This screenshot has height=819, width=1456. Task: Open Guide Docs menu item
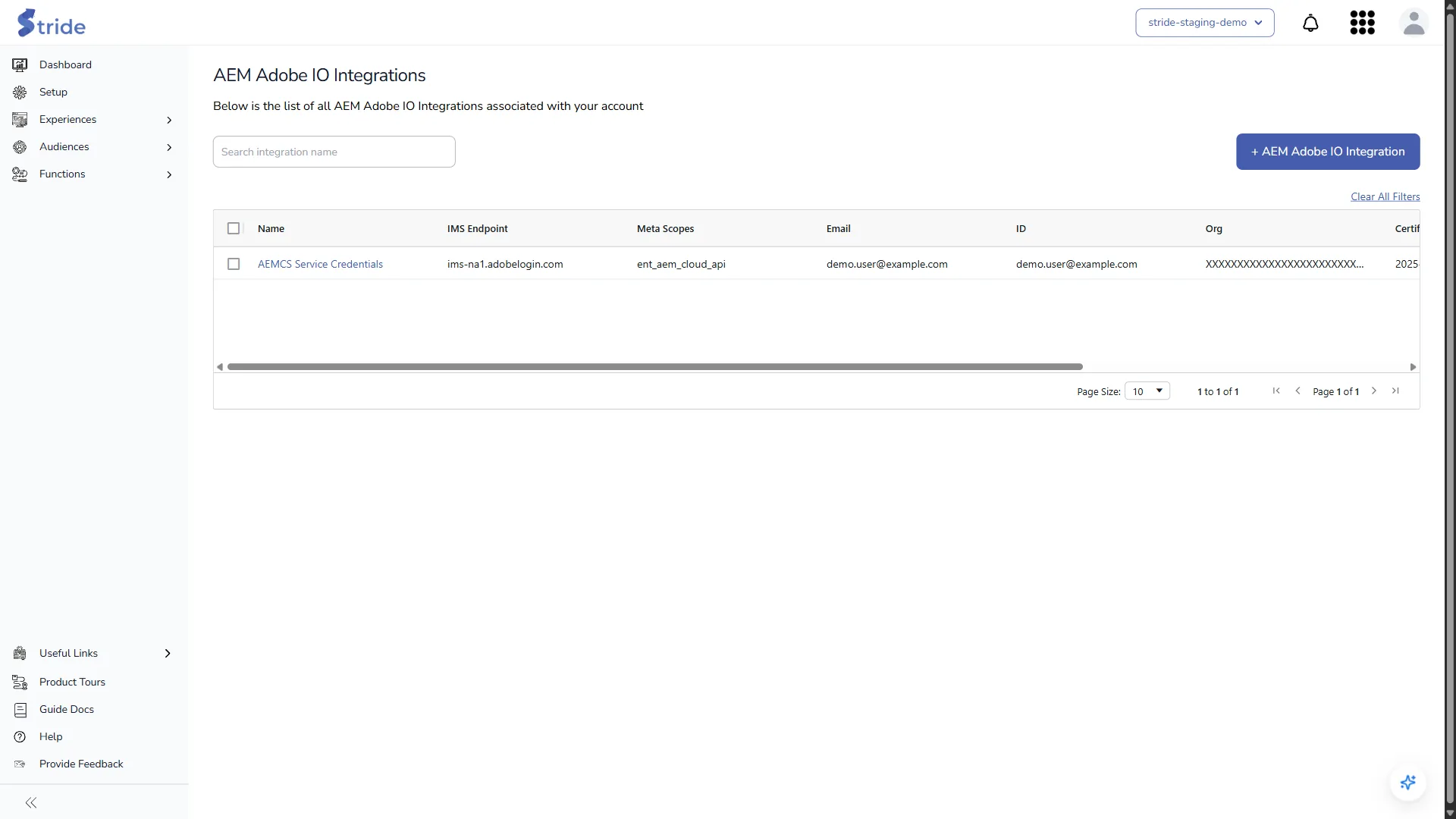point(67,710)
